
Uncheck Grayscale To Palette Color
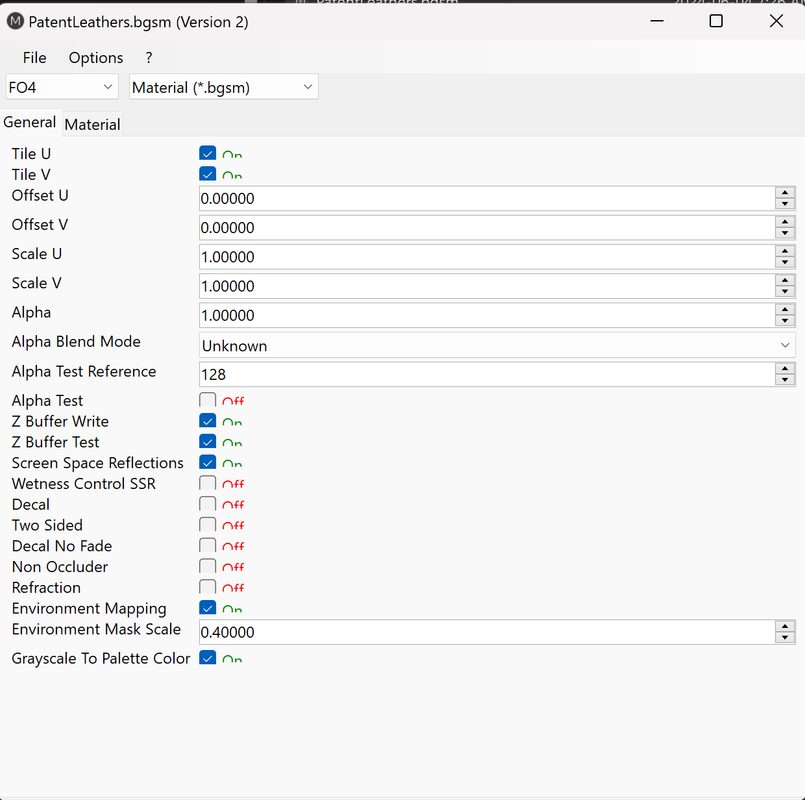point(207,657)
